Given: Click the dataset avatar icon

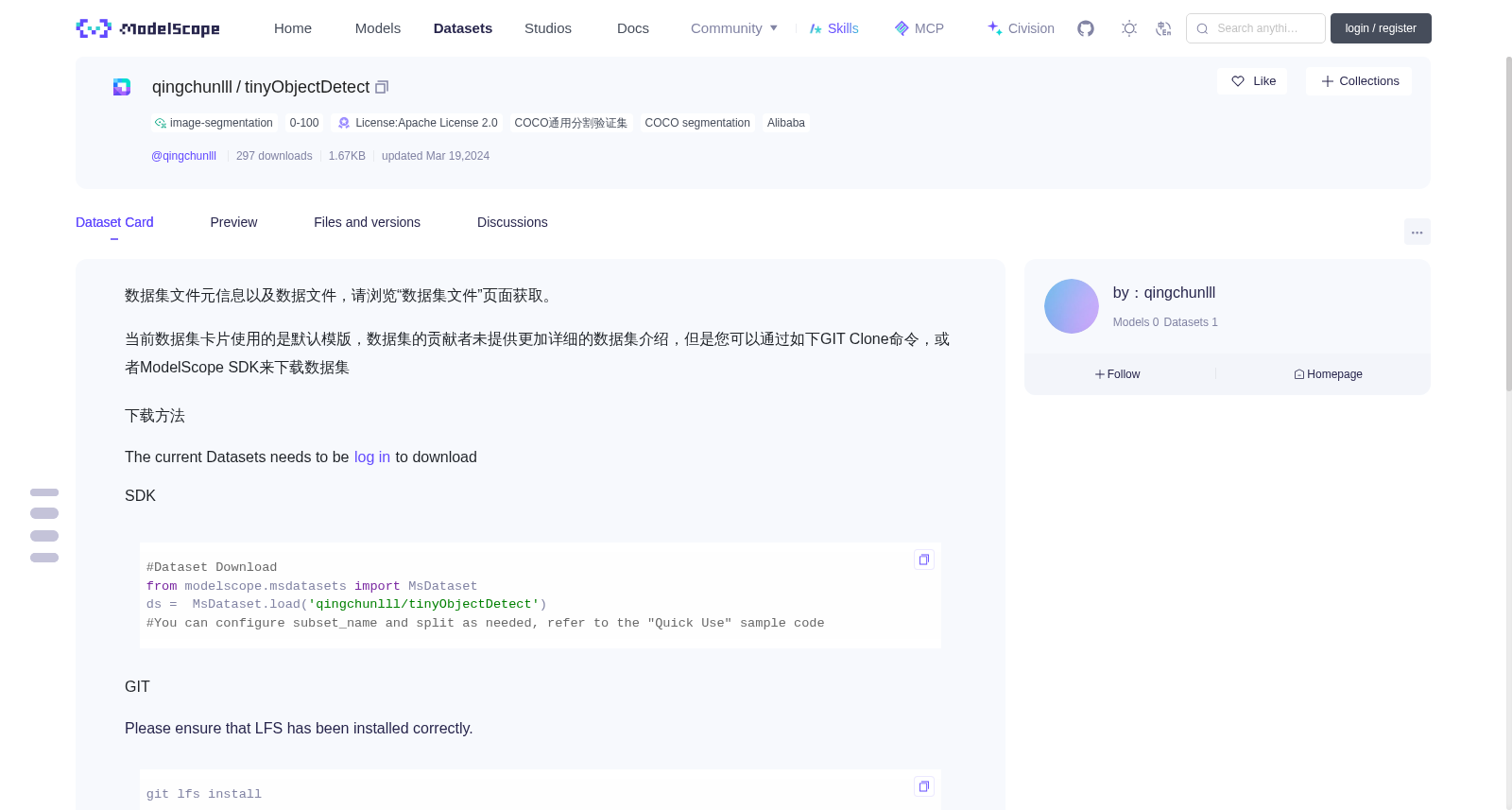Looking at the screenshot, I should (122, 87).
